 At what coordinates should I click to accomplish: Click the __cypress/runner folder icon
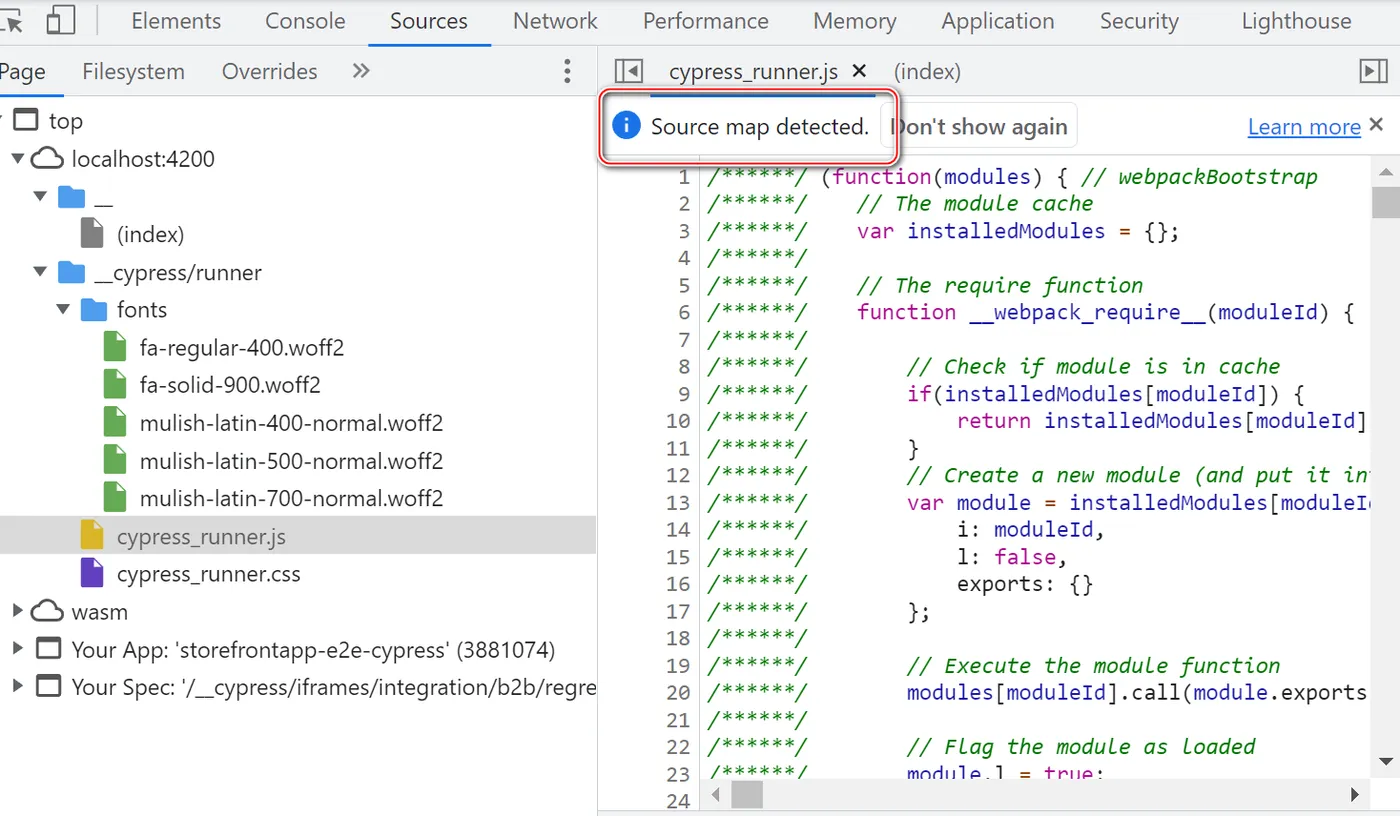[71, 272]
